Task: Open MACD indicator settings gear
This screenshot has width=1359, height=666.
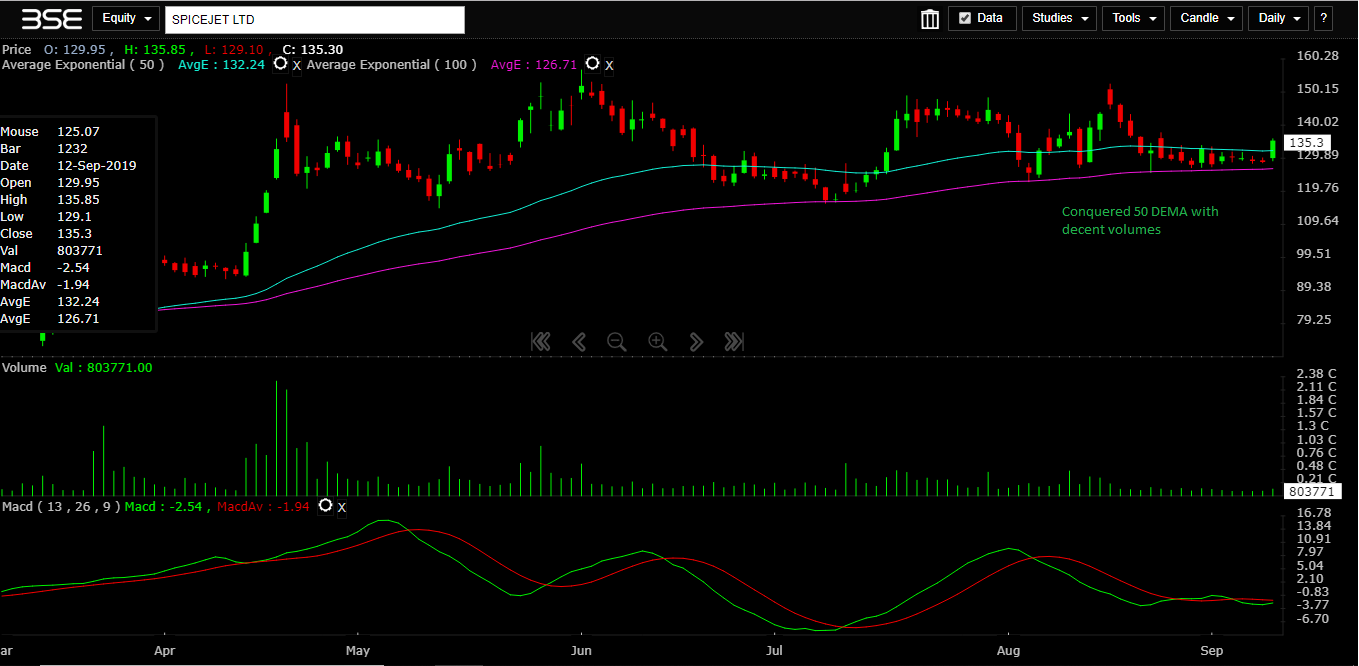Action: coord(325,506)
